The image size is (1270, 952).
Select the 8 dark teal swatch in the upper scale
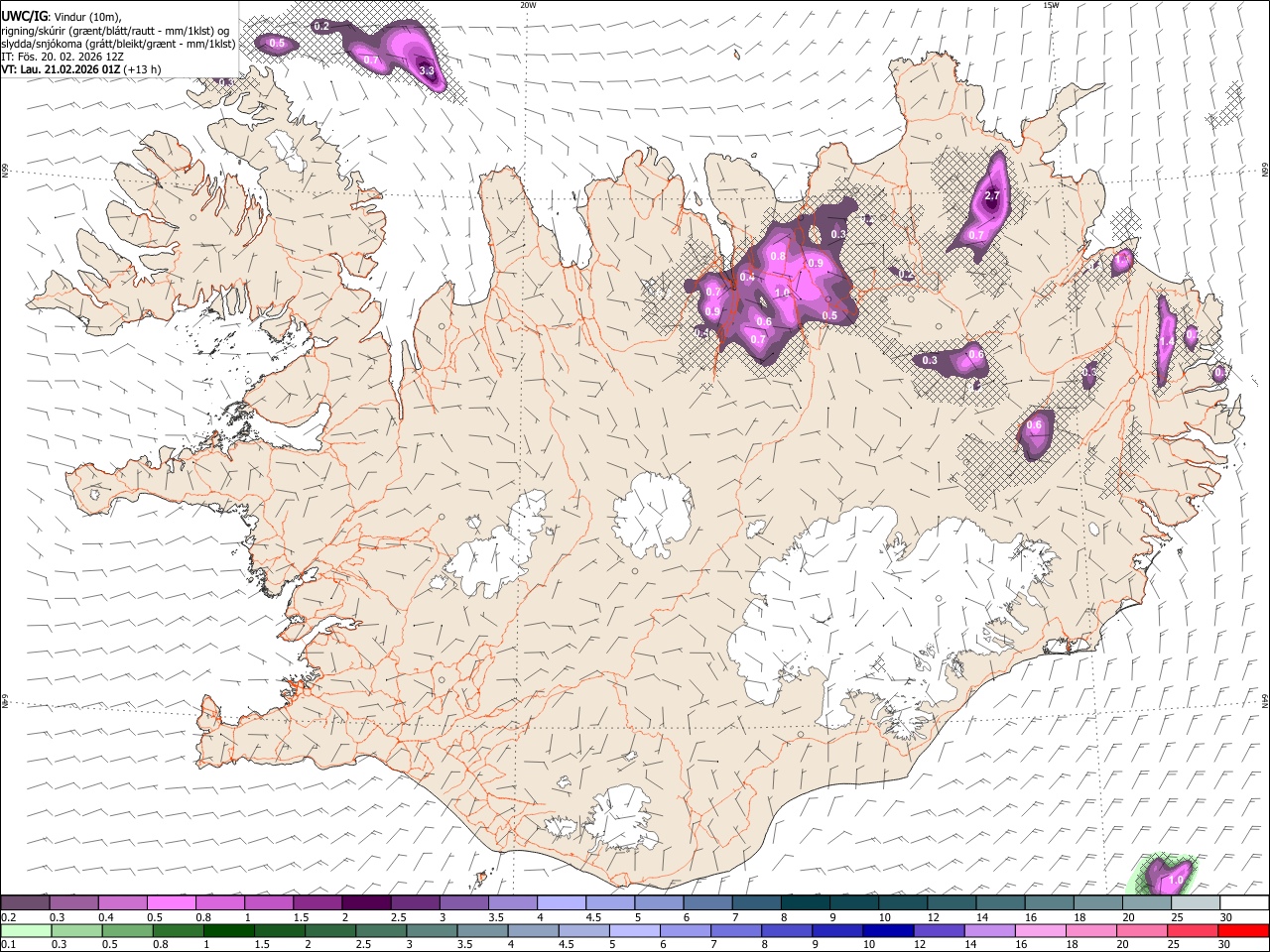click(x=805, y=902)
